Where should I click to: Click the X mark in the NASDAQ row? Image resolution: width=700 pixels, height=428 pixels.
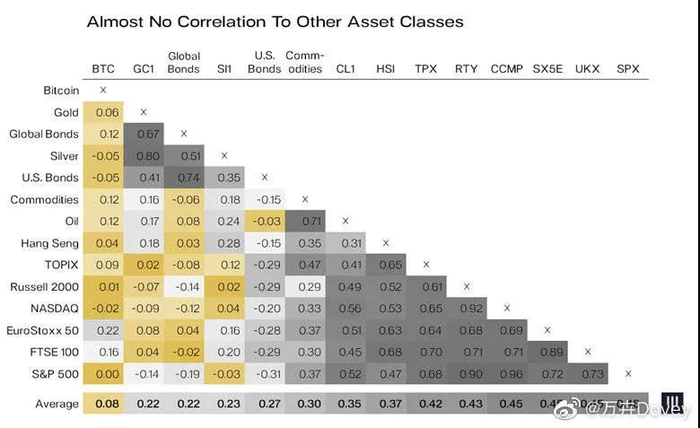[x=507, y=308]
